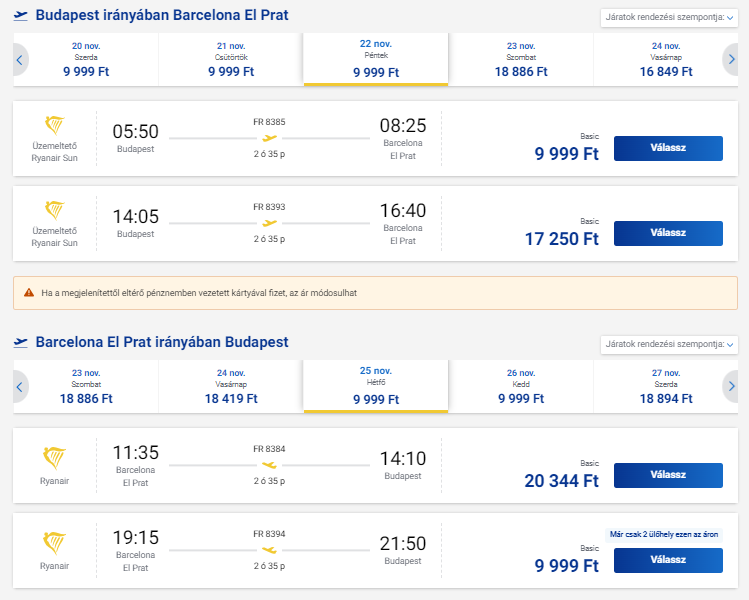Image resolution: width=749 pixels, height=600 pixels.
Task: Click departure time 05:50
Action: 136,131
